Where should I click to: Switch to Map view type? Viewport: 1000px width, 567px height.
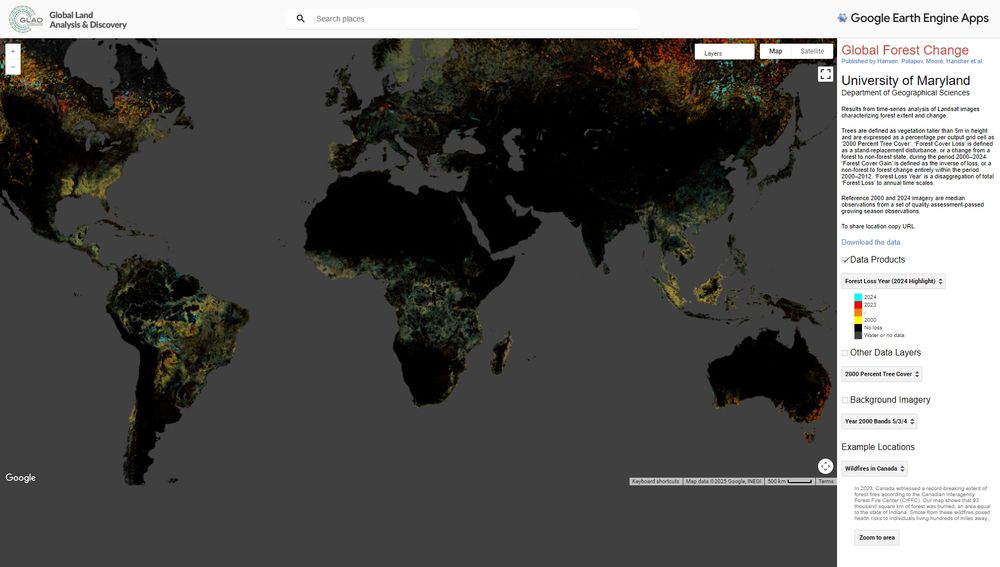776,51
